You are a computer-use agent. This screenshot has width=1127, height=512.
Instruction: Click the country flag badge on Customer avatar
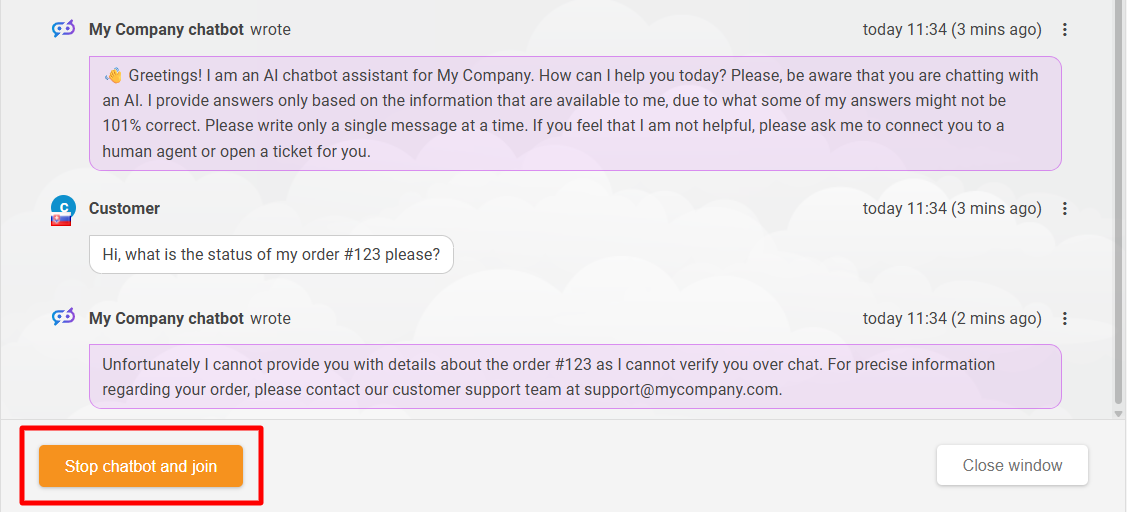click(x=60, y=220)
